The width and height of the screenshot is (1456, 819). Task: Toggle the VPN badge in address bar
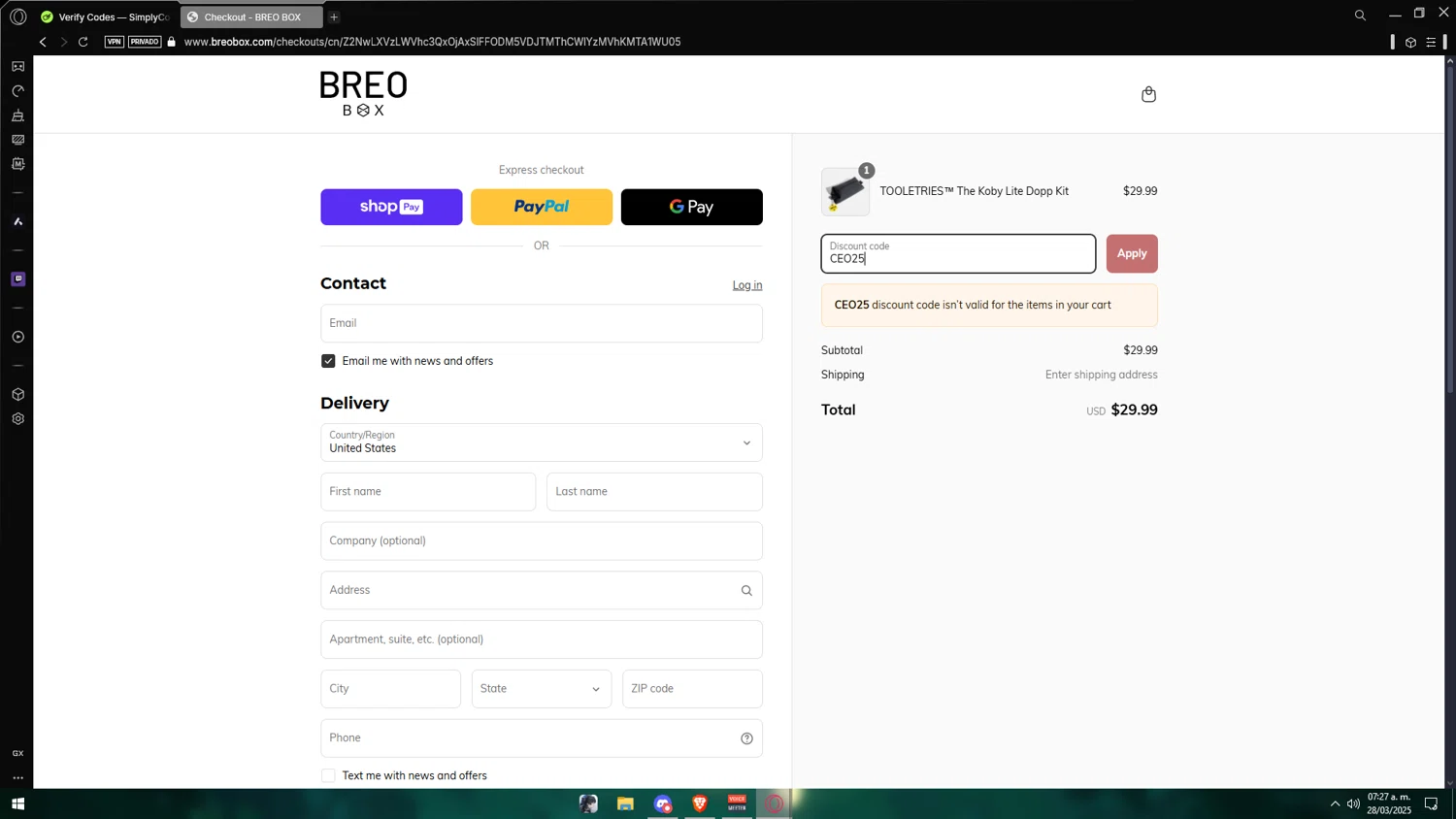pyautogui.click(x=115, y=42)
